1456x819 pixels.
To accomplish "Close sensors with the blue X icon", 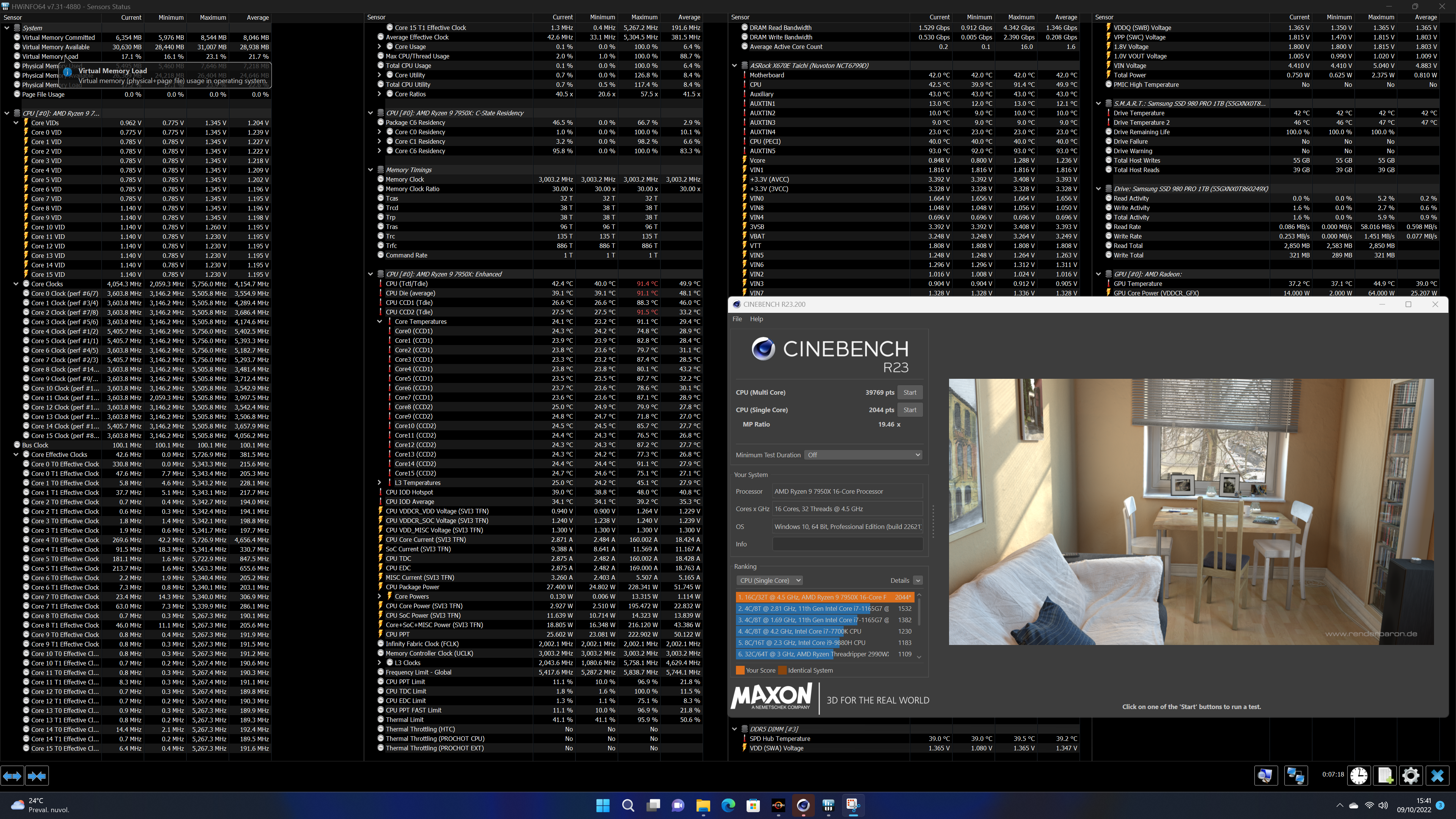I will point(1437,775).
